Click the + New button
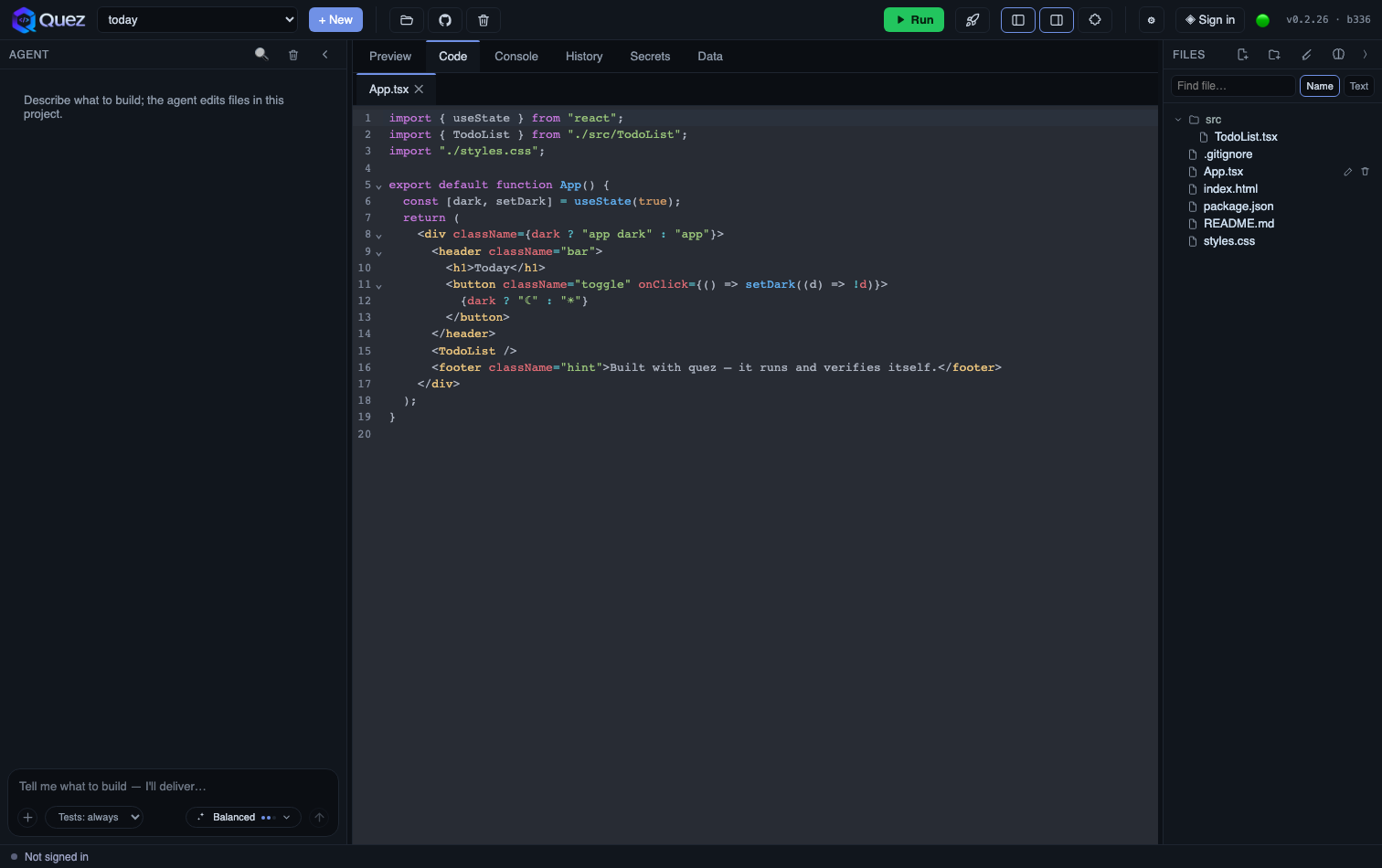This screenshot has width=1382, height=868. point(335,20)
